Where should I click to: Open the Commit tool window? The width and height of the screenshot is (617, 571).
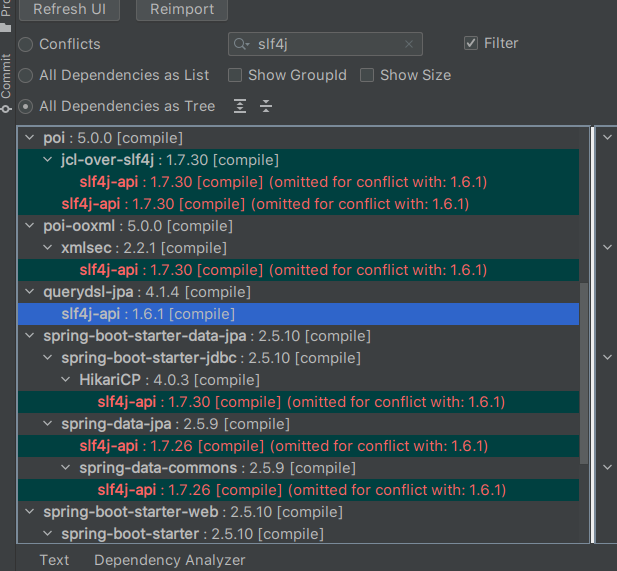tap(6, 83)
